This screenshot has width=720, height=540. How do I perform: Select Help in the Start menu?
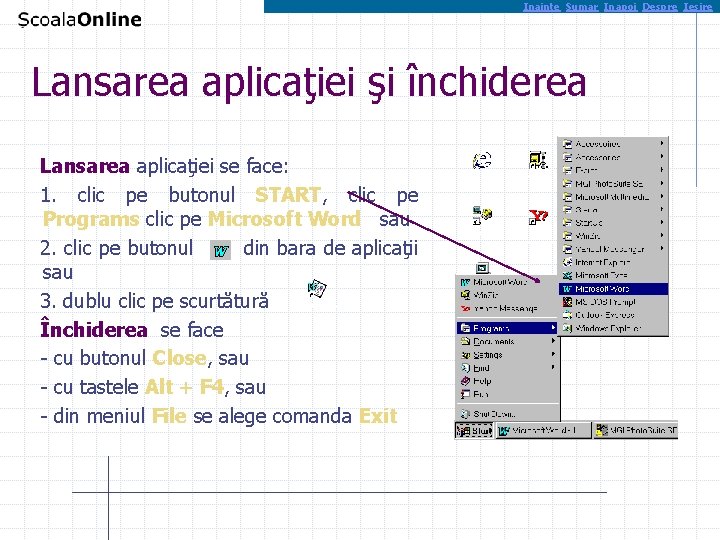click(507, 381)
